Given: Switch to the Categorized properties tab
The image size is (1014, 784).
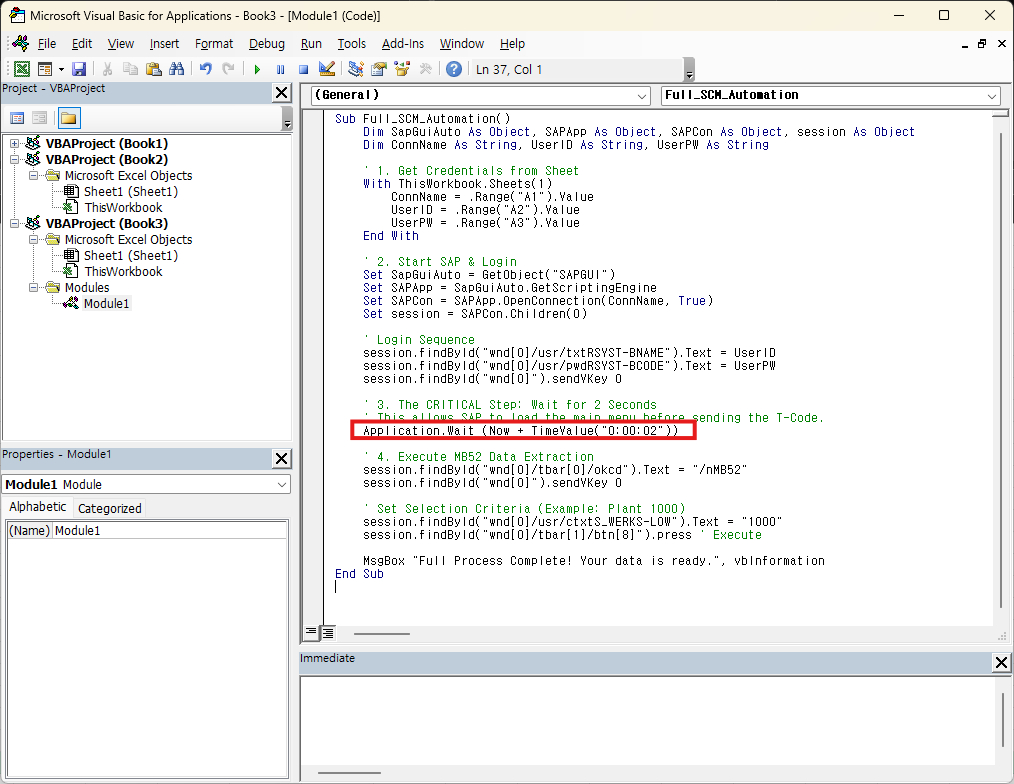Looking at the screenshot, I should point(109,508).
